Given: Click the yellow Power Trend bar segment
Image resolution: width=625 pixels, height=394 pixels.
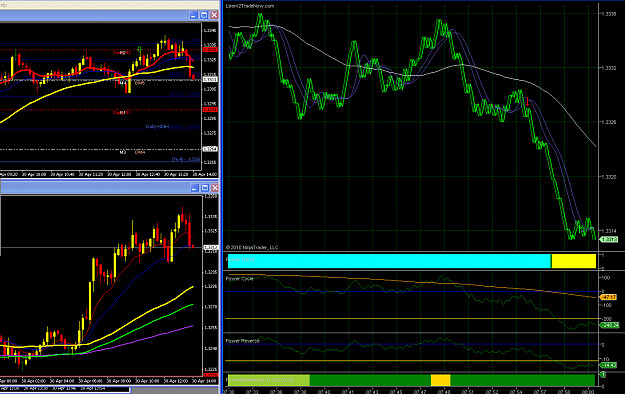Looking at the screenshot, I should pyautogui.click(x=574, y=261).
